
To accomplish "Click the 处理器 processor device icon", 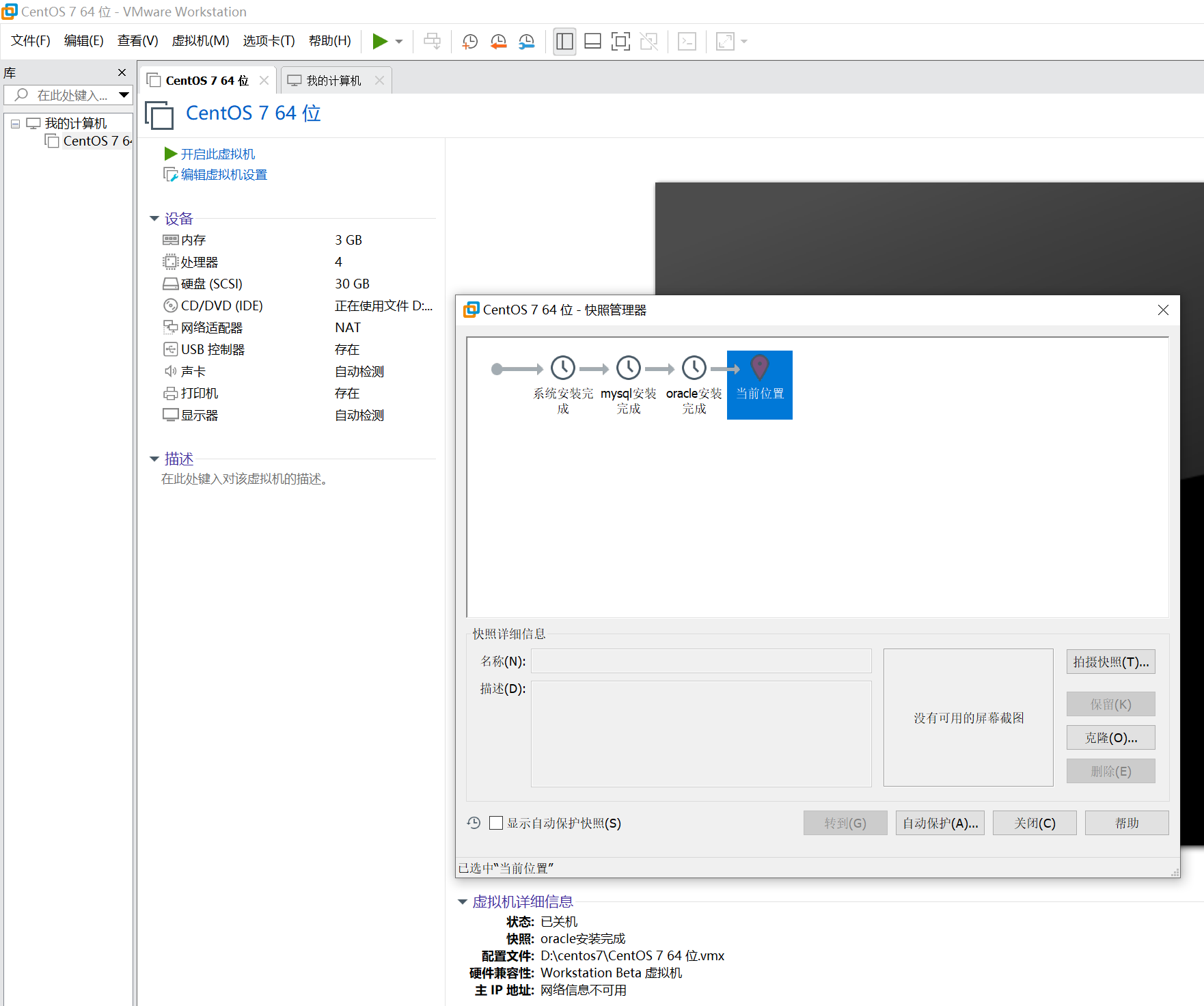I will (170, 262).
